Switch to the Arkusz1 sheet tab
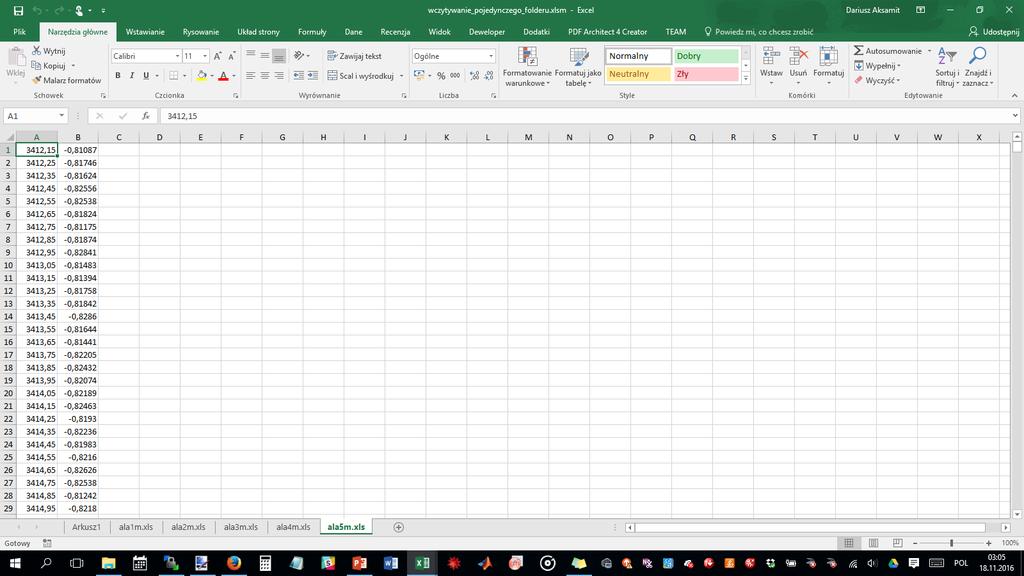Viewport: 1024px width, 576px height. click(86, 527)
